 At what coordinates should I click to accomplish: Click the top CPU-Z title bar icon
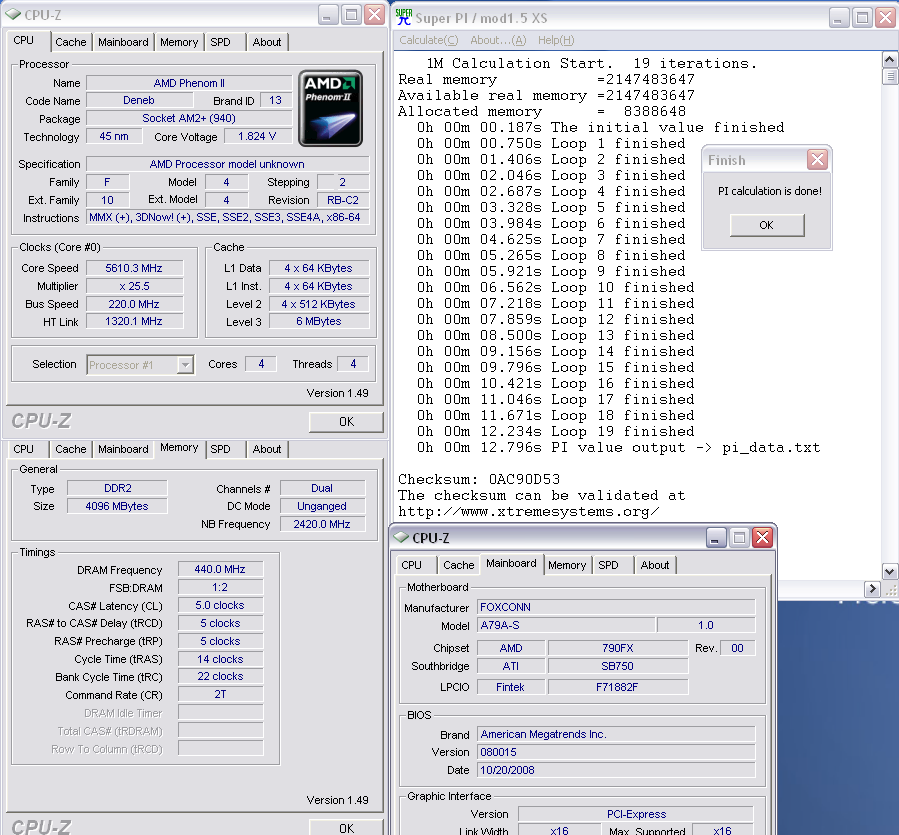[x=13, y=14]
